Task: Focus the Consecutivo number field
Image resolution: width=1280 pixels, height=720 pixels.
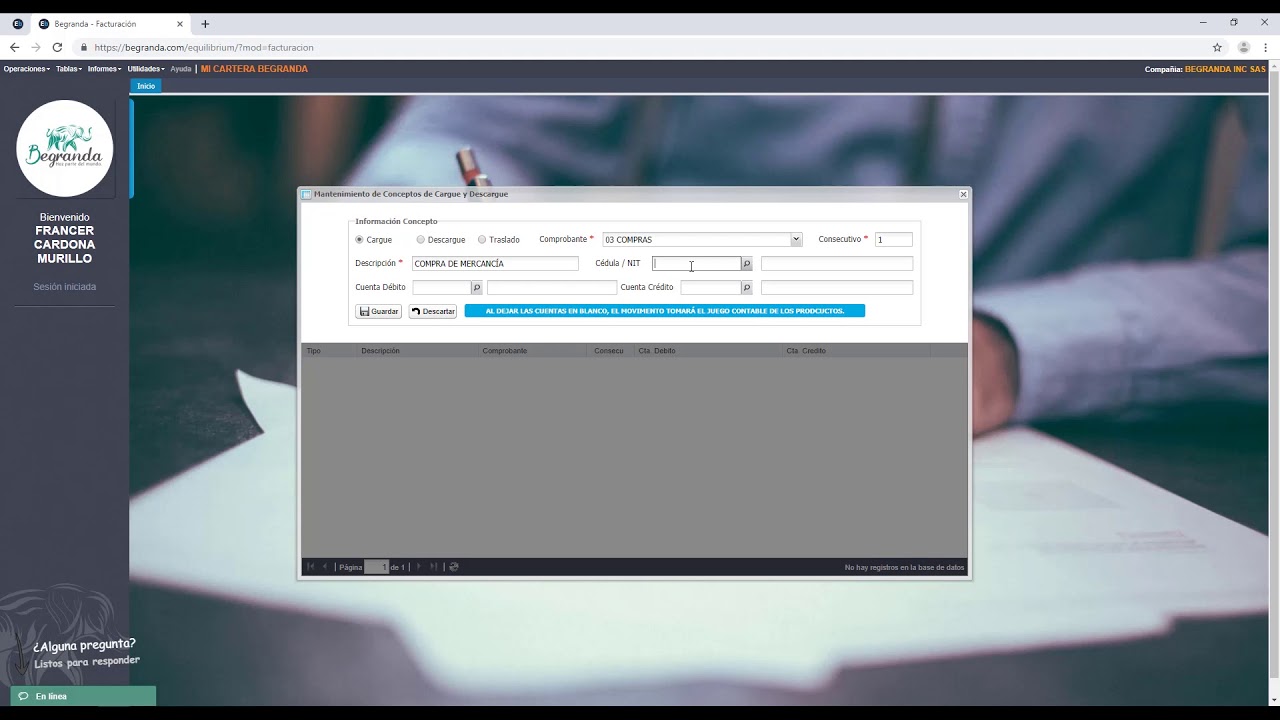Action: point(894,240)
